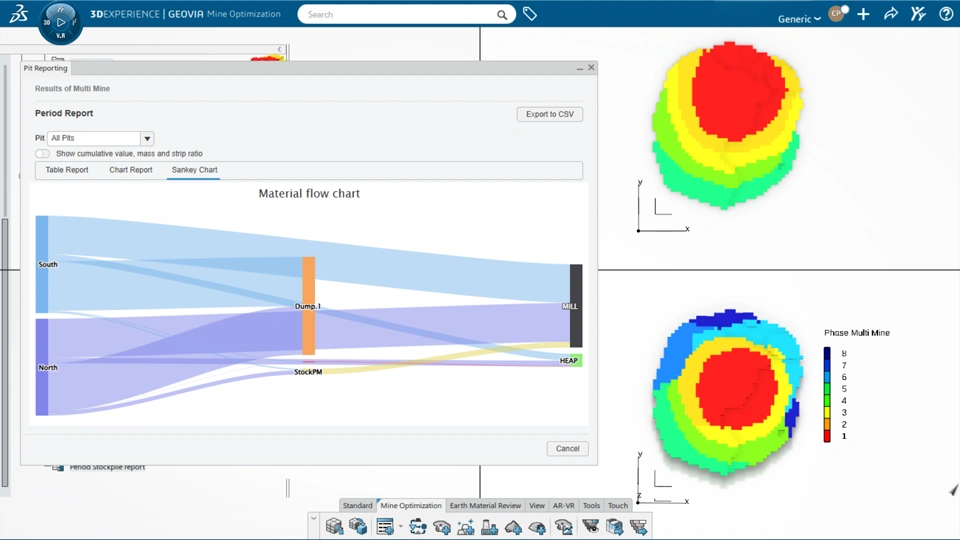Image resolution: width=960 pixels, height=540 pixels.
Task: Switch to the Table Report tab
Action: [x=67, y=170]
